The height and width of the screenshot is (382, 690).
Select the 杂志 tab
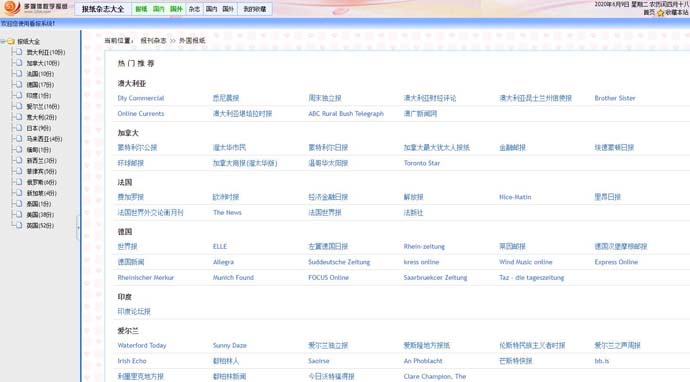click(x=195, y=9)
